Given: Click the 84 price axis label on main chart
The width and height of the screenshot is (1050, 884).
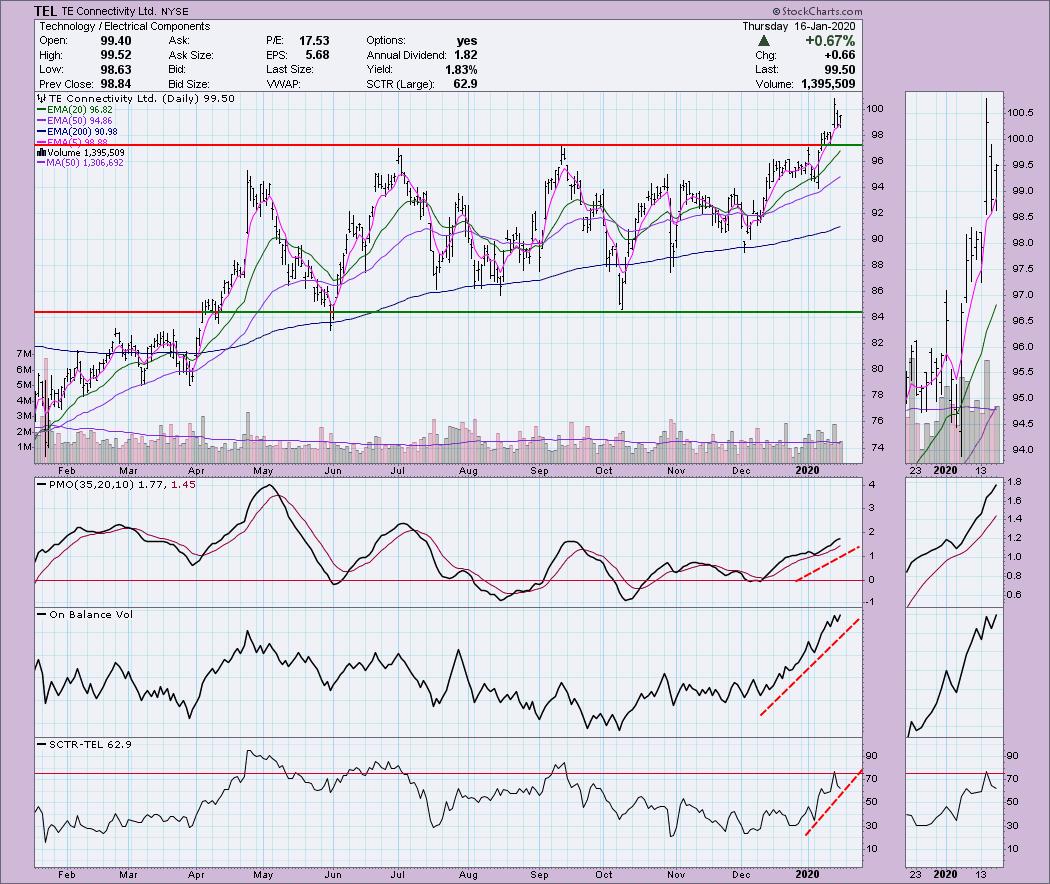Looking at the screenshot, I should tap(875, 317).
